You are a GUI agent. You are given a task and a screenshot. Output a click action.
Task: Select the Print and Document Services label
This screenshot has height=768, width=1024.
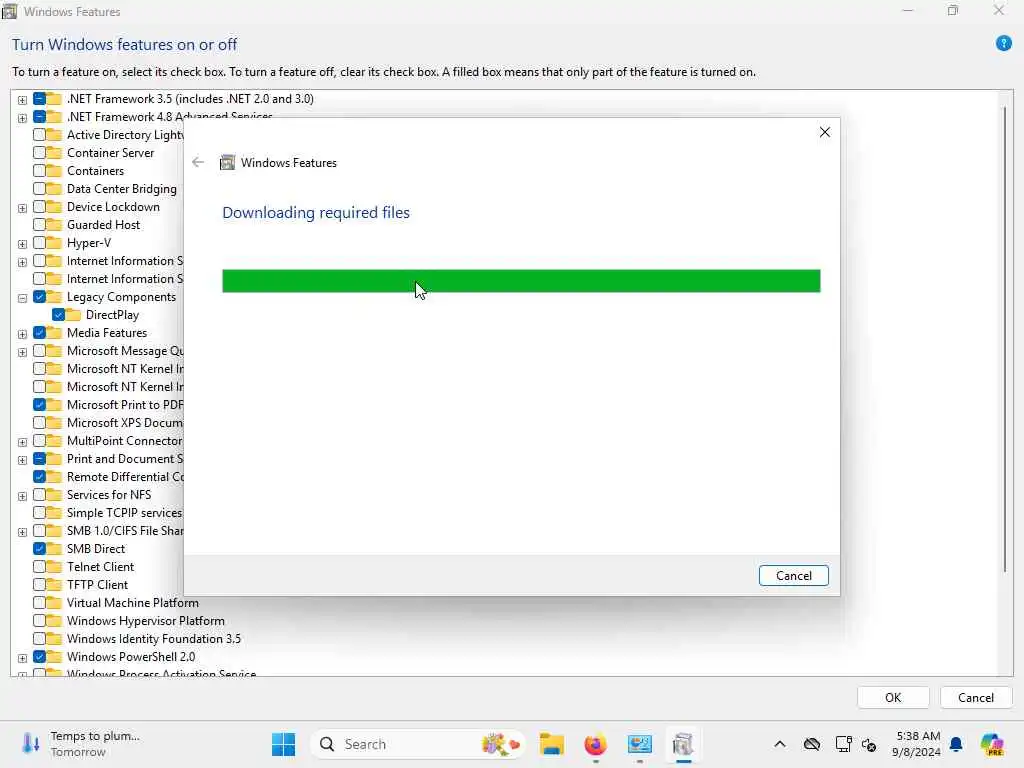tap(125, 458)
